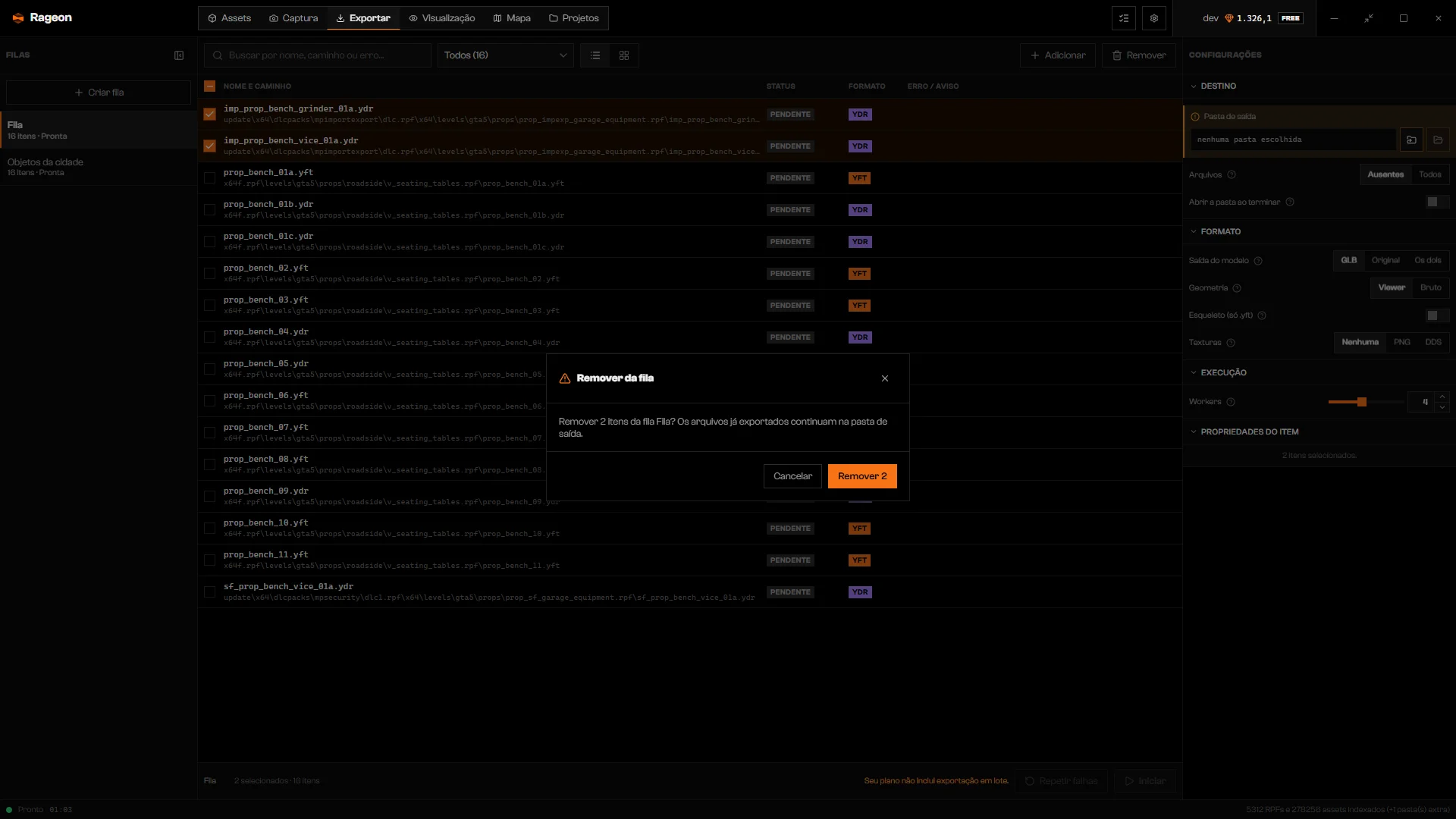The image size is (1456, 819).
Task: Select PNG textures option
Action: 1401,343
